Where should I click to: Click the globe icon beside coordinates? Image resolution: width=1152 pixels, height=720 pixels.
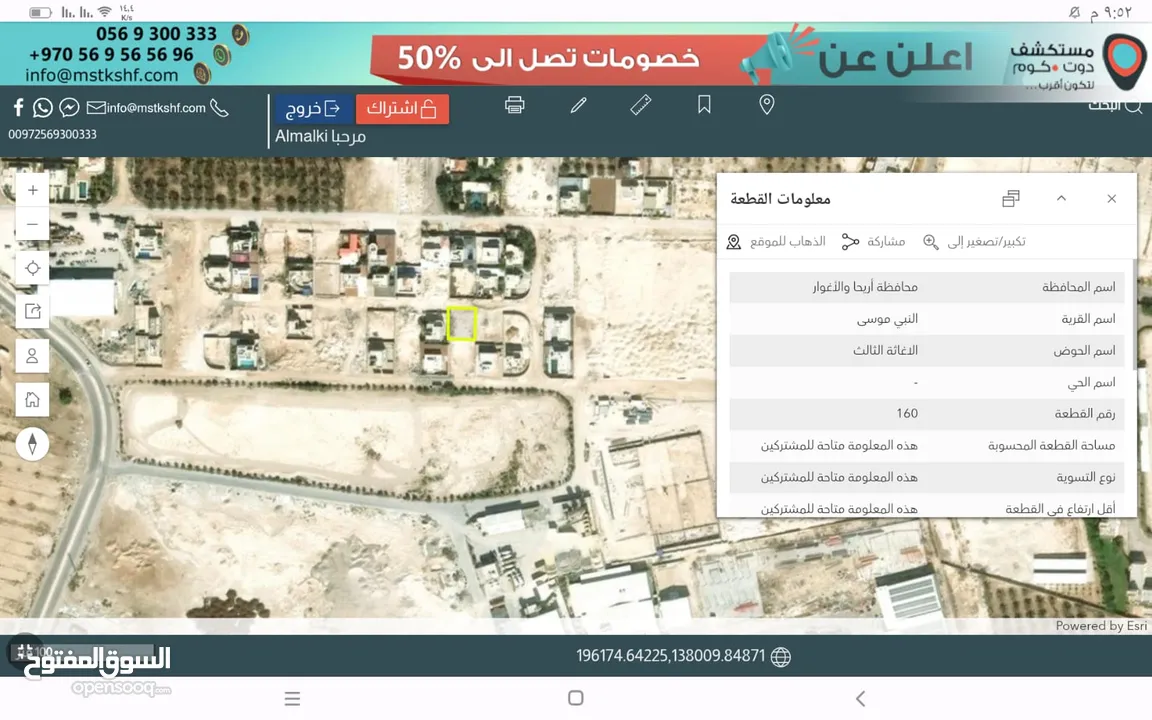(x=781, y=657)
